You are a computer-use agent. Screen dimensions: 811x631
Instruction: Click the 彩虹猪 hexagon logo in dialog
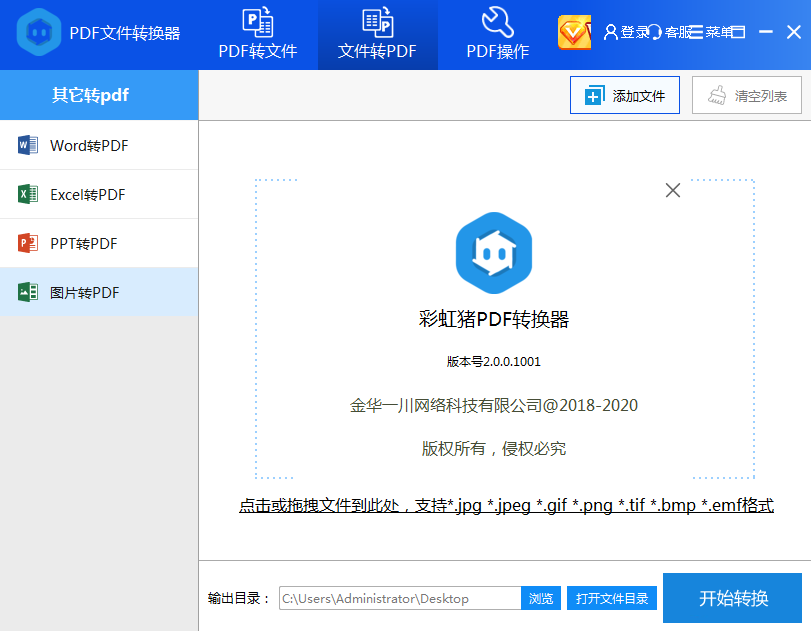[x=494, y=253]
